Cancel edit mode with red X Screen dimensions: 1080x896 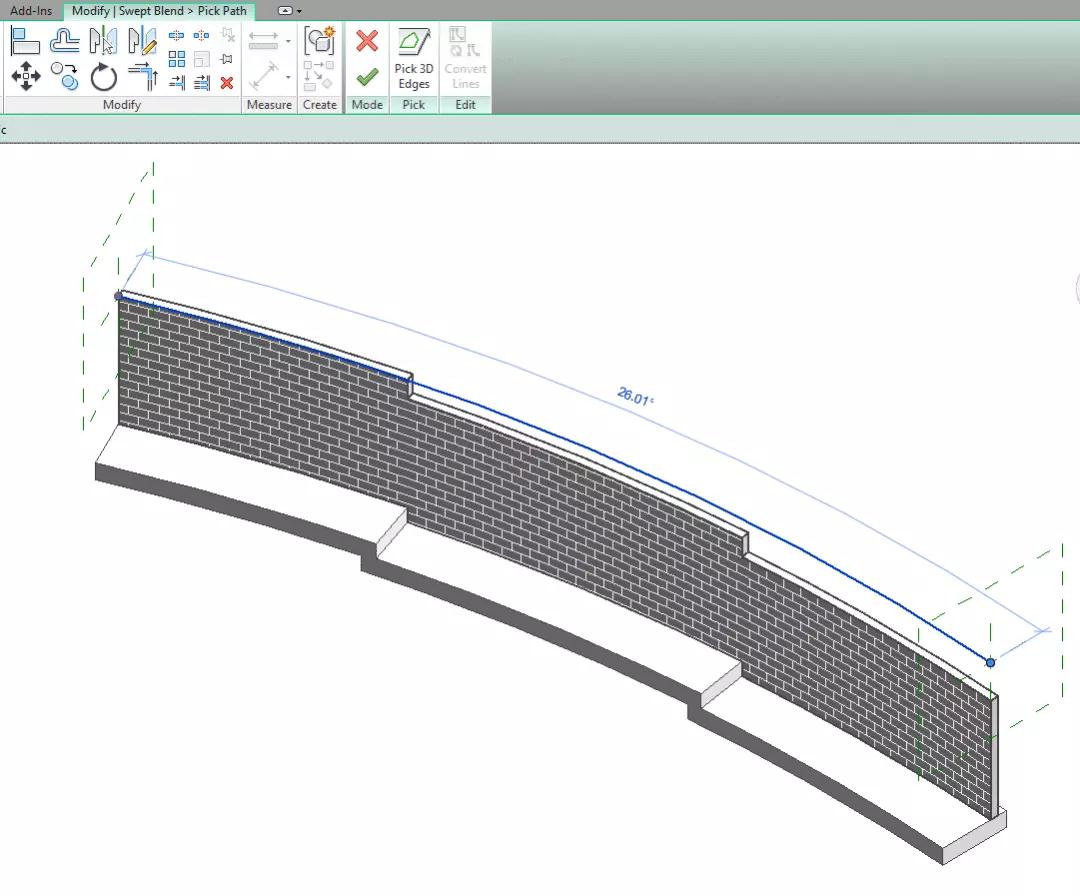click(367, 41)
